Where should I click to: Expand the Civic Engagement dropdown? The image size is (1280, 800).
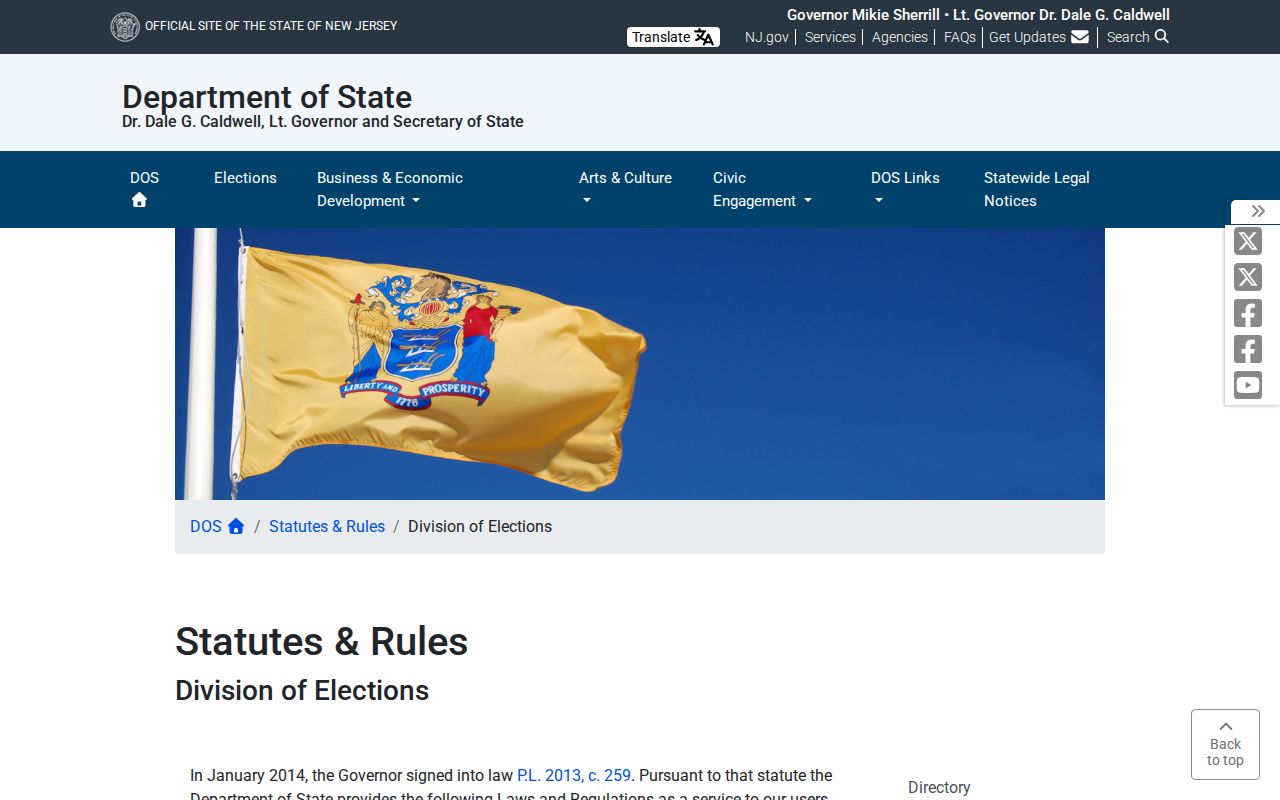click(x=762, y=189)
